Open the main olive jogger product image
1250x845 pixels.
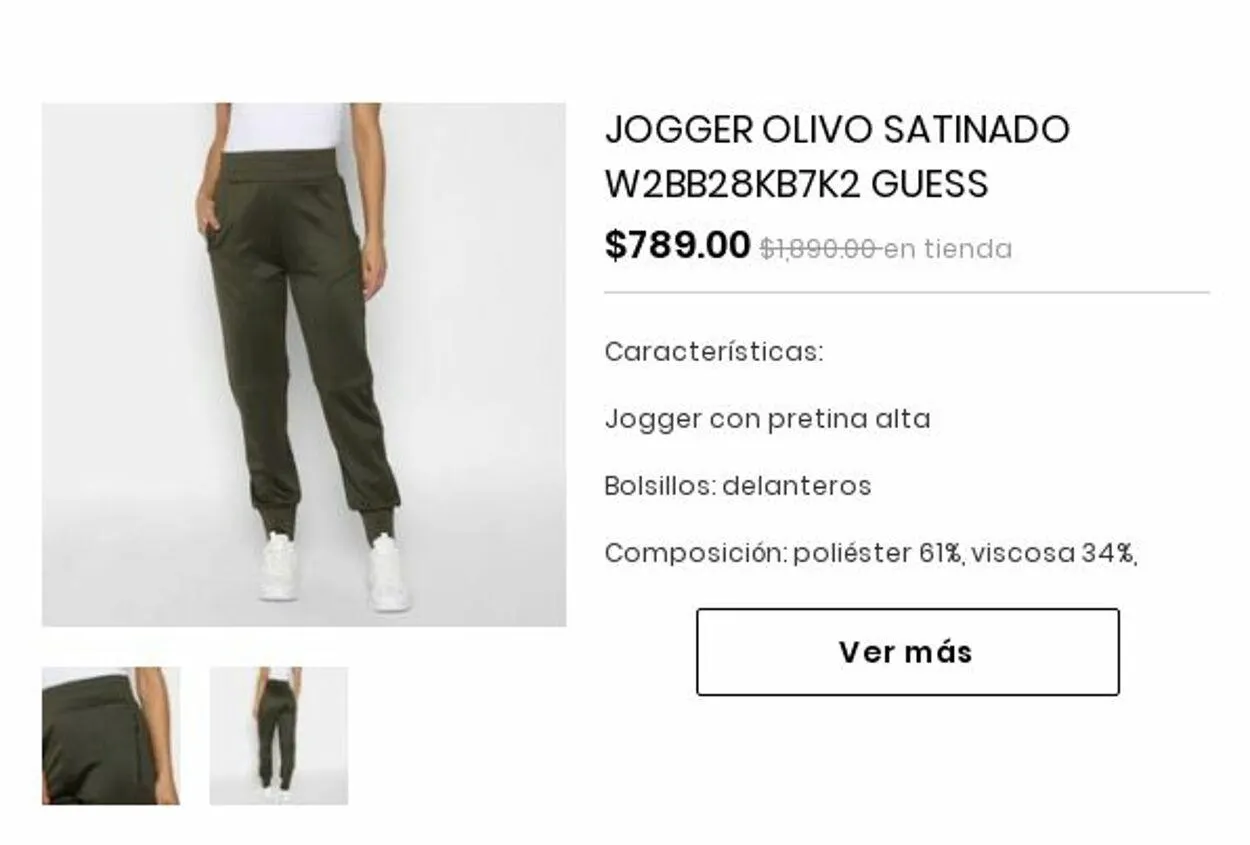pos(304,364)
